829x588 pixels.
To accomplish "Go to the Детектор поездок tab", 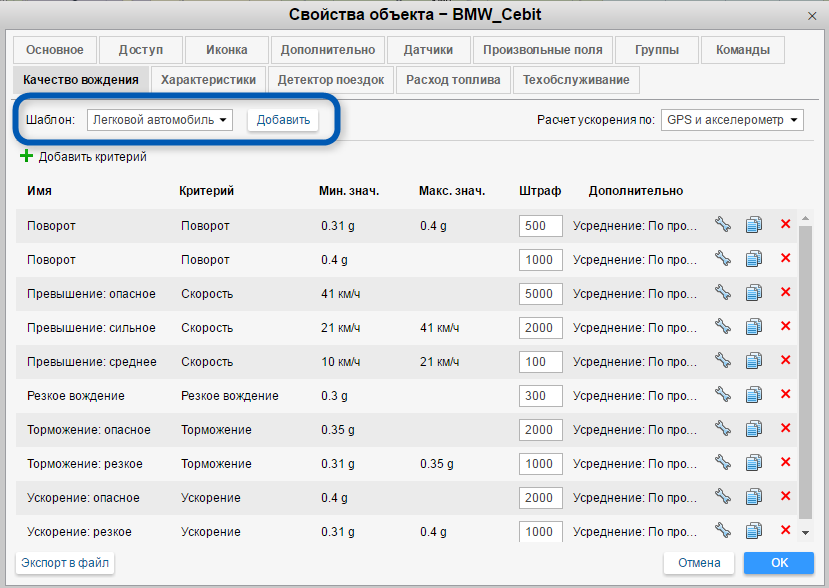I will point(331,80).
